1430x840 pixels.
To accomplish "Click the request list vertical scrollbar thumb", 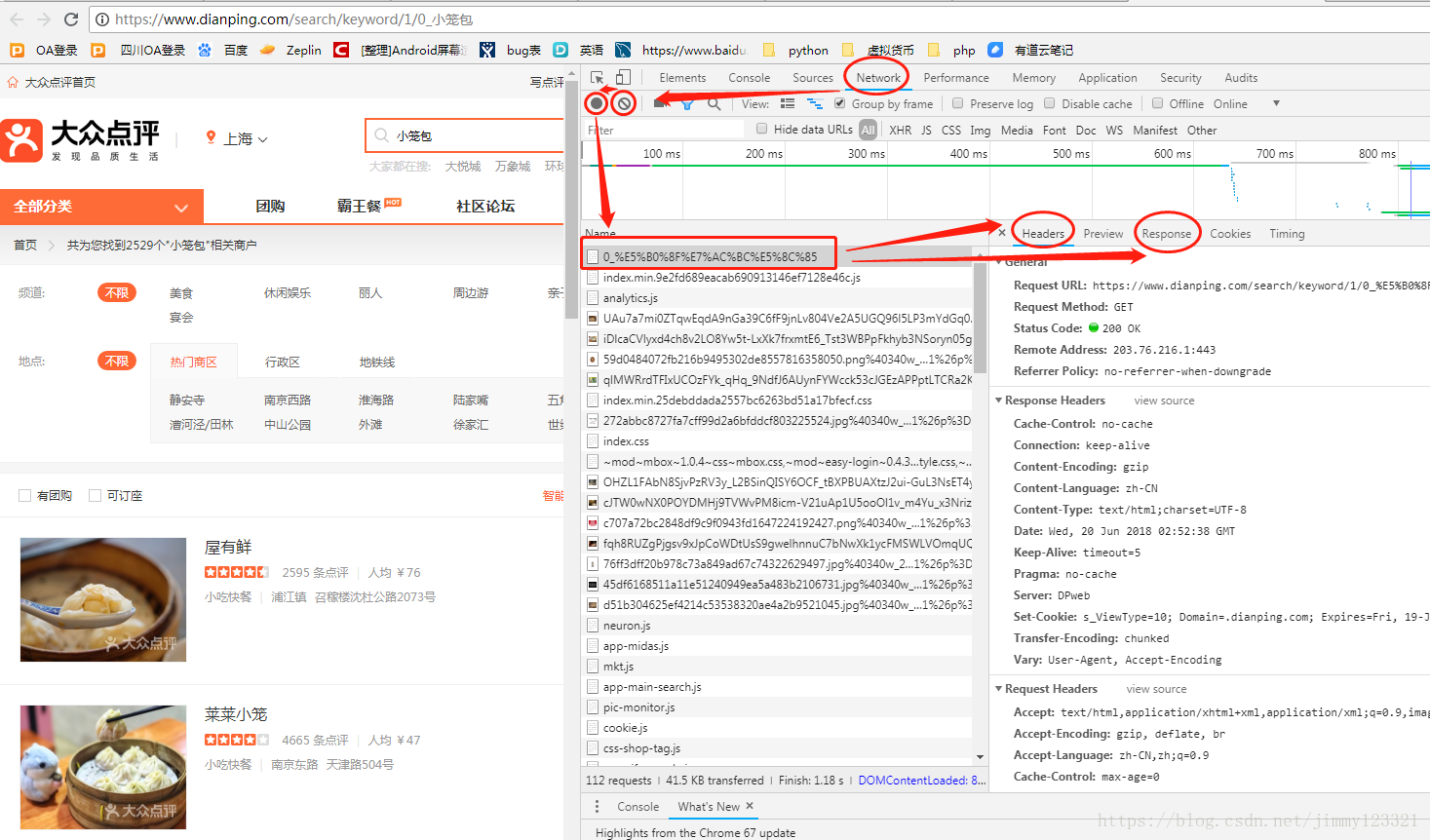I will [x=980, y=319].
